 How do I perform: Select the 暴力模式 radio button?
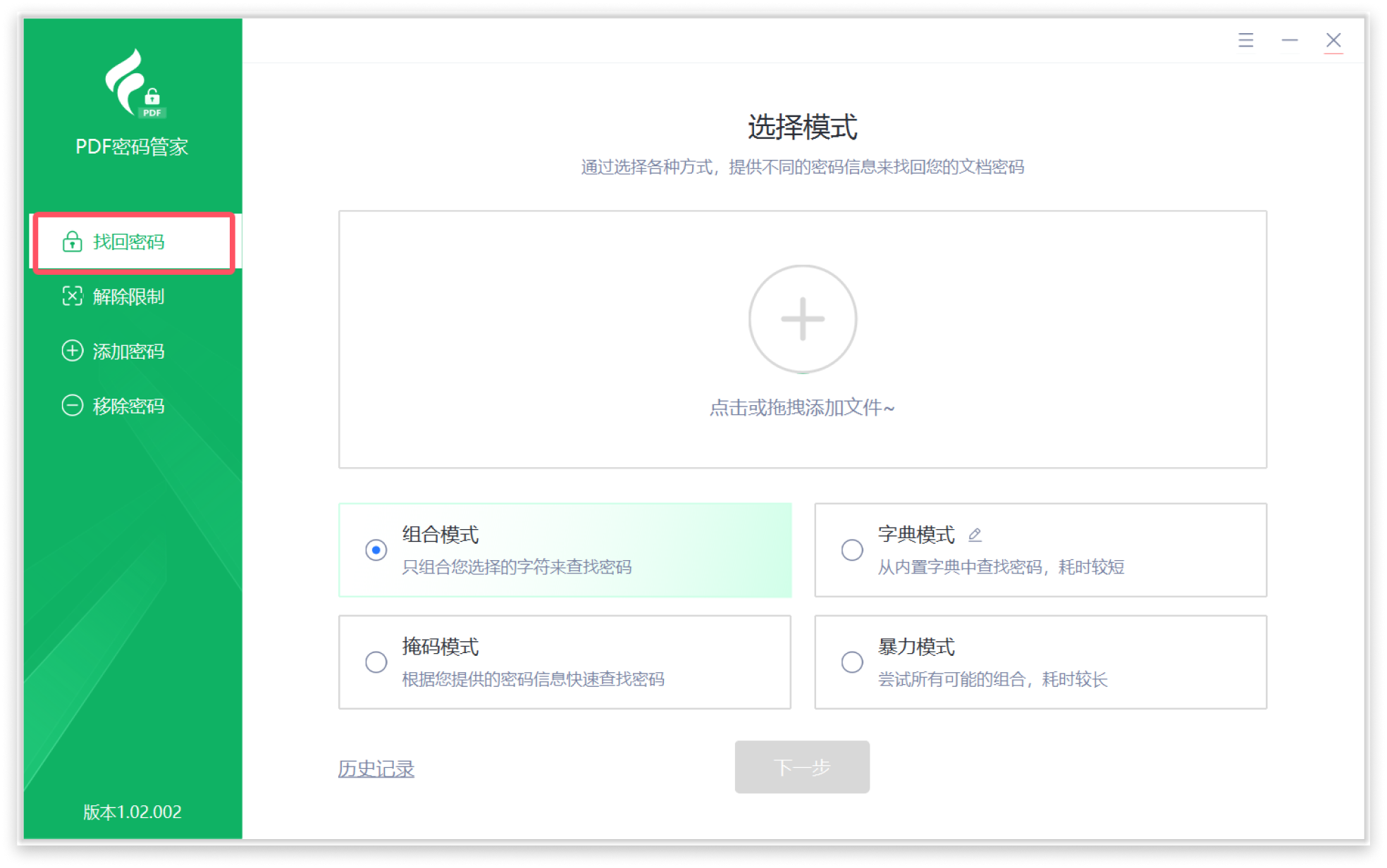point(851,662)
